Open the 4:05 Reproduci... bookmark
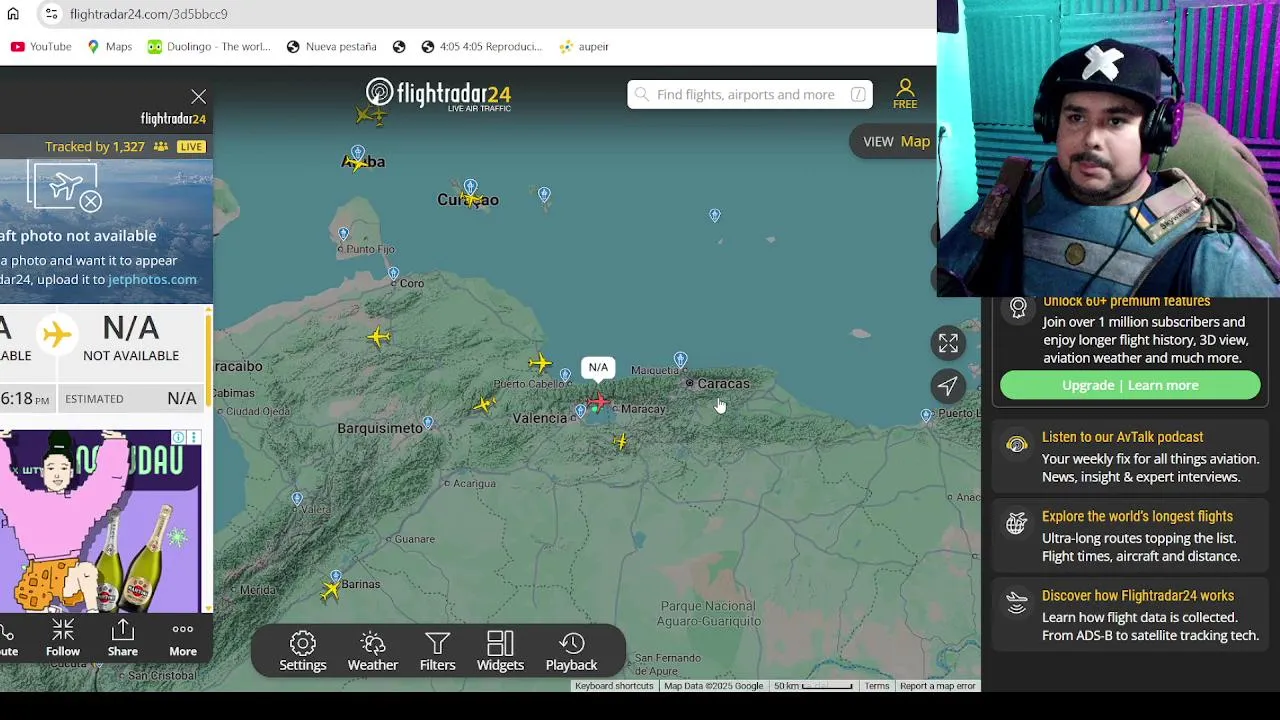The height and width of the screenshot is (720, 1280). point(481,46)
